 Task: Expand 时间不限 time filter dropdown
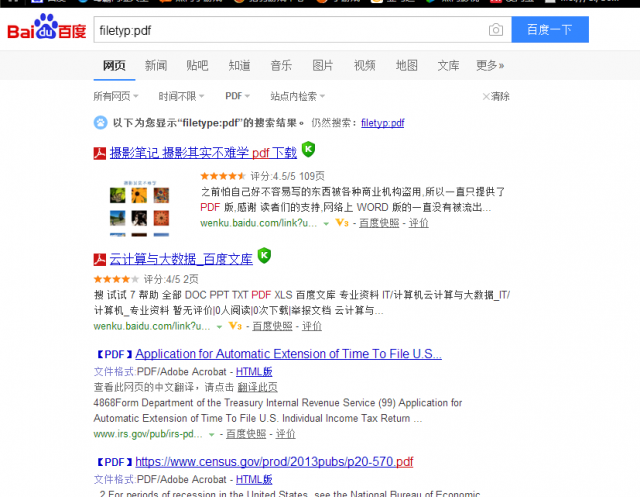tap(181, 96)
